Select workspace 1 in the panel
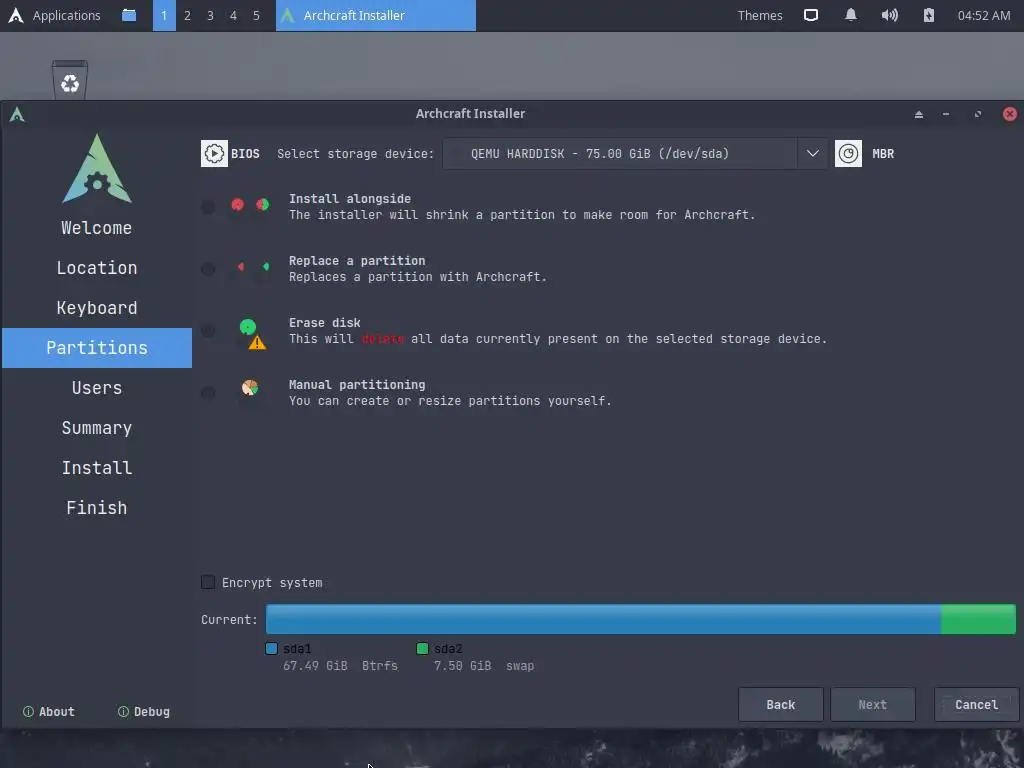This screenshot has width=1024, height=768. click(x=164, y=15)
